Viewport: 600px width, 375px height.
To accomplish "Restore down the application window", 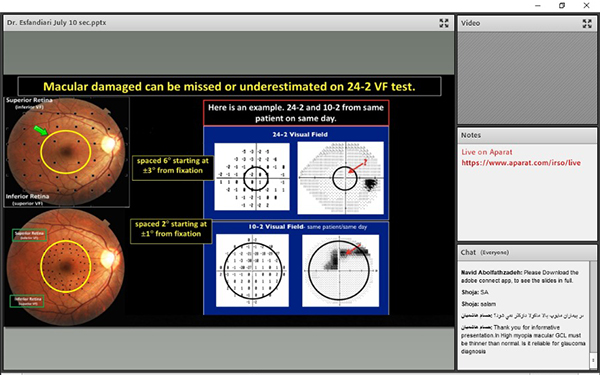I will tap(562, 5).
